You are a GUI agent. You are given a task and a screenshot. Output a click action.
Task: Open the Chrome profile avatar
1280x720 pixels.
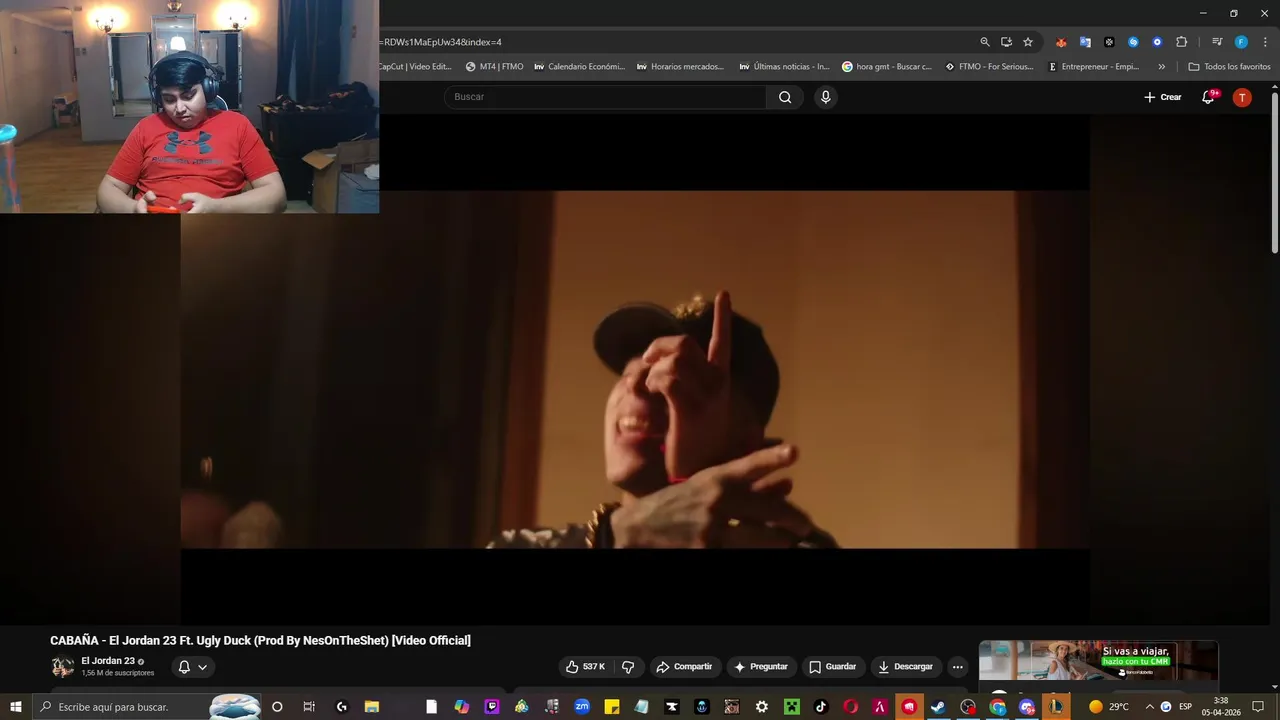[x=1241, y=42]
